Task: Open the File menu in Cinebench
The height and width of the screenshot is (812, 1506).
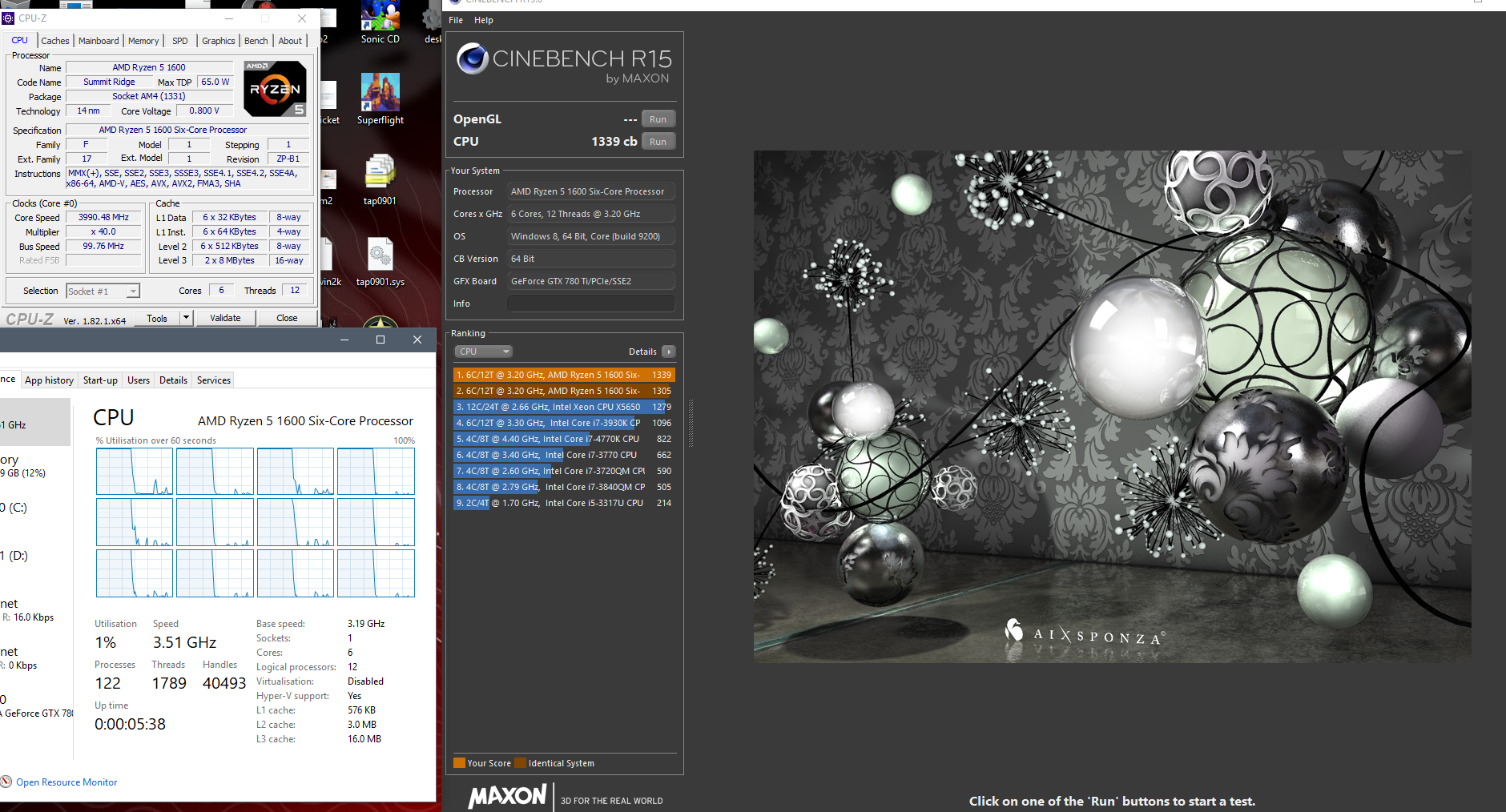Action: 456,20
